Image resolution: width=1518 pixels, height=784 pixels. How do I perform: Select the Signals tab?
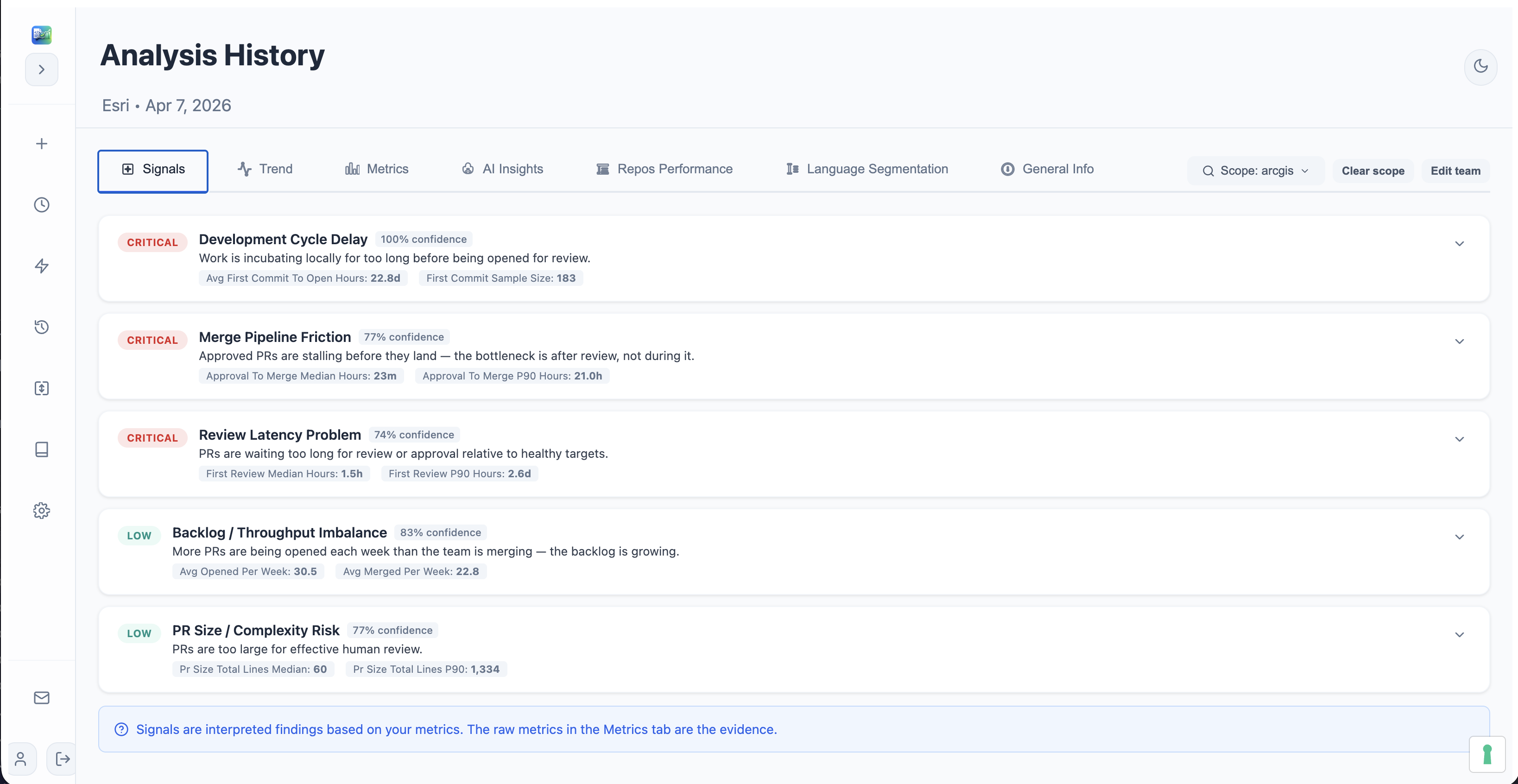[152, 171]
